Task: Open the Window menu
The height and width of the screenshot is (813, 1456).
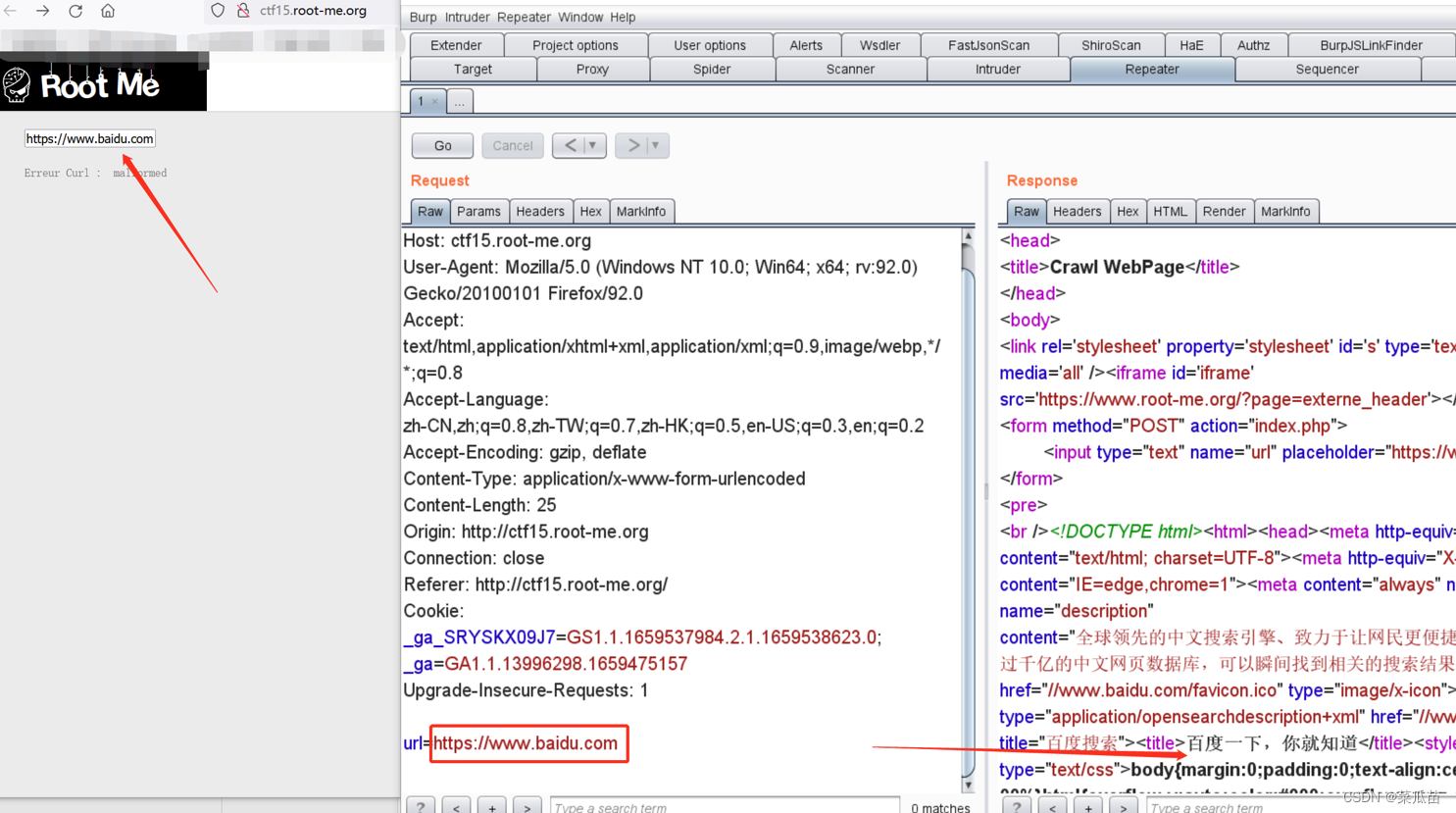Action: (x=580, y=17)
